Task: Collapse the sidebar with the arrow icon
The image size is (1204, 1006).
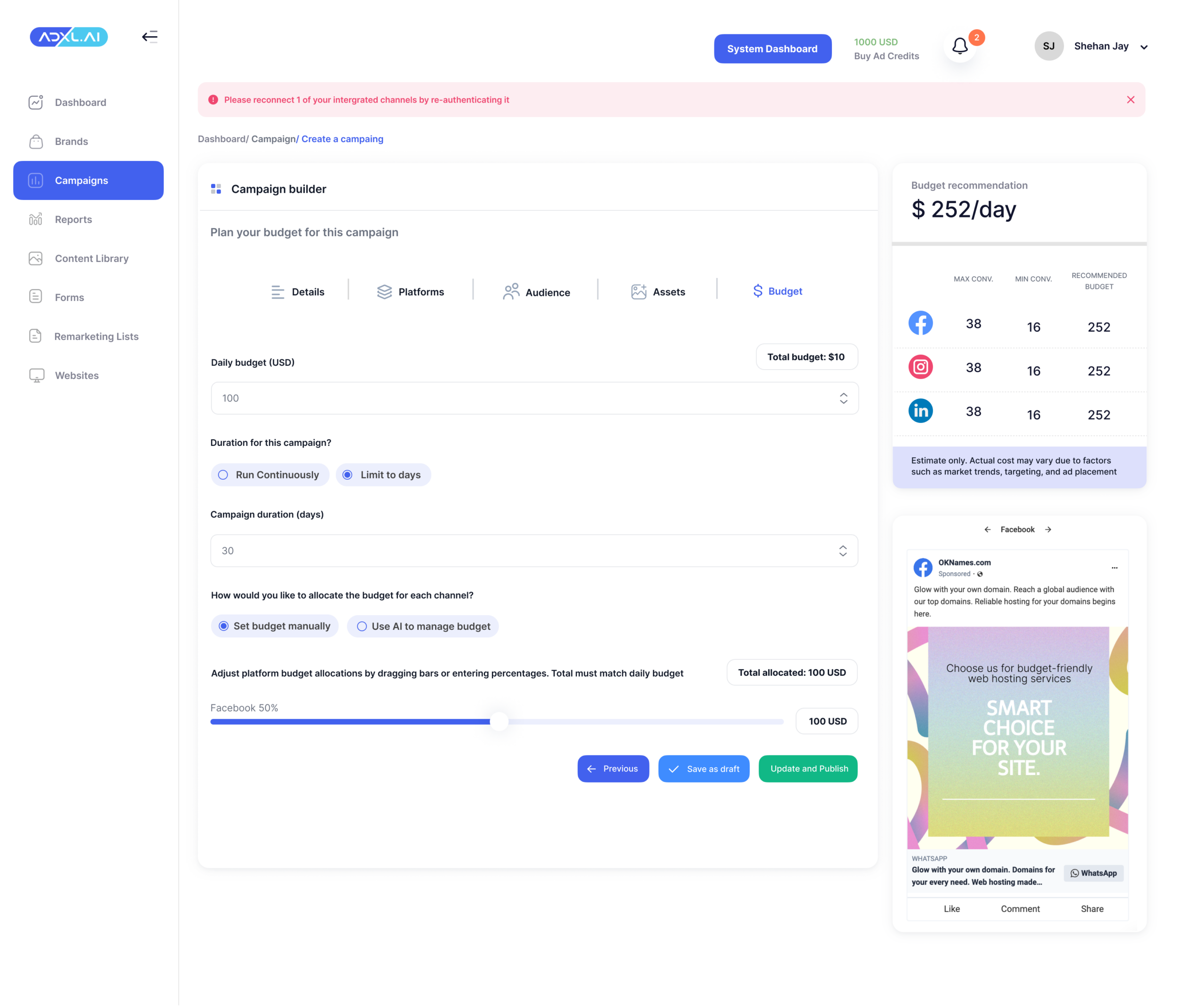Action: 150,37
